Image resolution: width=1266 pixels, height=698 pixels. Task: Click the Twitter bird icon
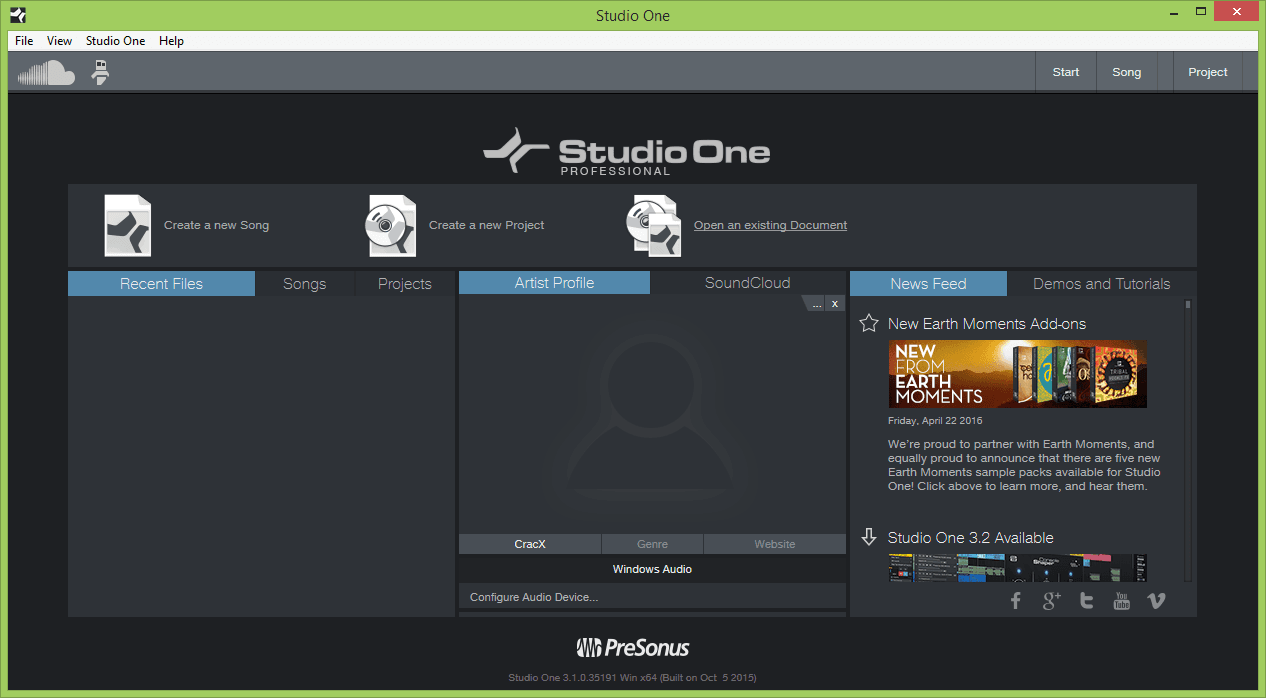1086,600
